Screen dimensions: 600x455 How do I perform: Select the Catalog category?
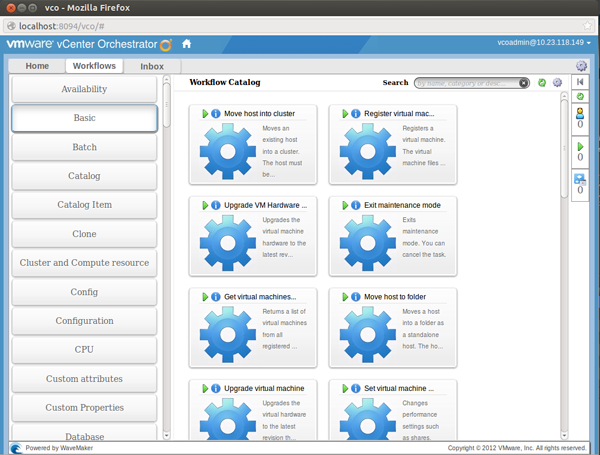84,176
